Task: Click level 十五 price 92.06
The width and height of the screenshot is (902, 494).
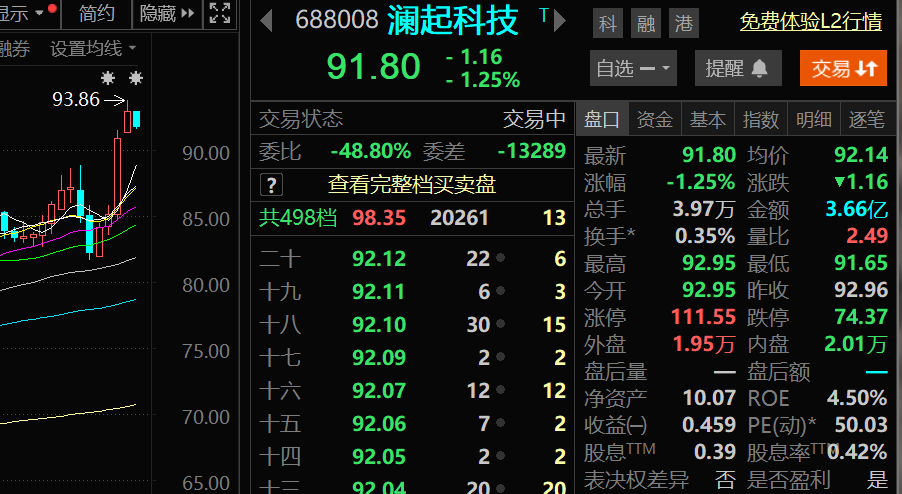Action: coord(379,424)
